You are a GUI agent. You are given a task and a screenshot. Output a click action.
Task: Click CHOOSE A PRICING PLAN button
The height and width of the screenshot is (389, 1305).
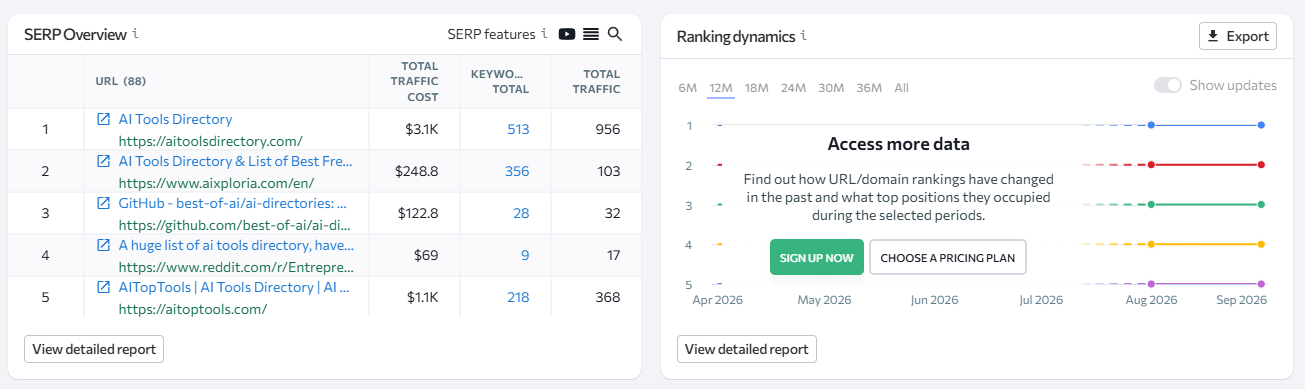click(x=948, y=257)
